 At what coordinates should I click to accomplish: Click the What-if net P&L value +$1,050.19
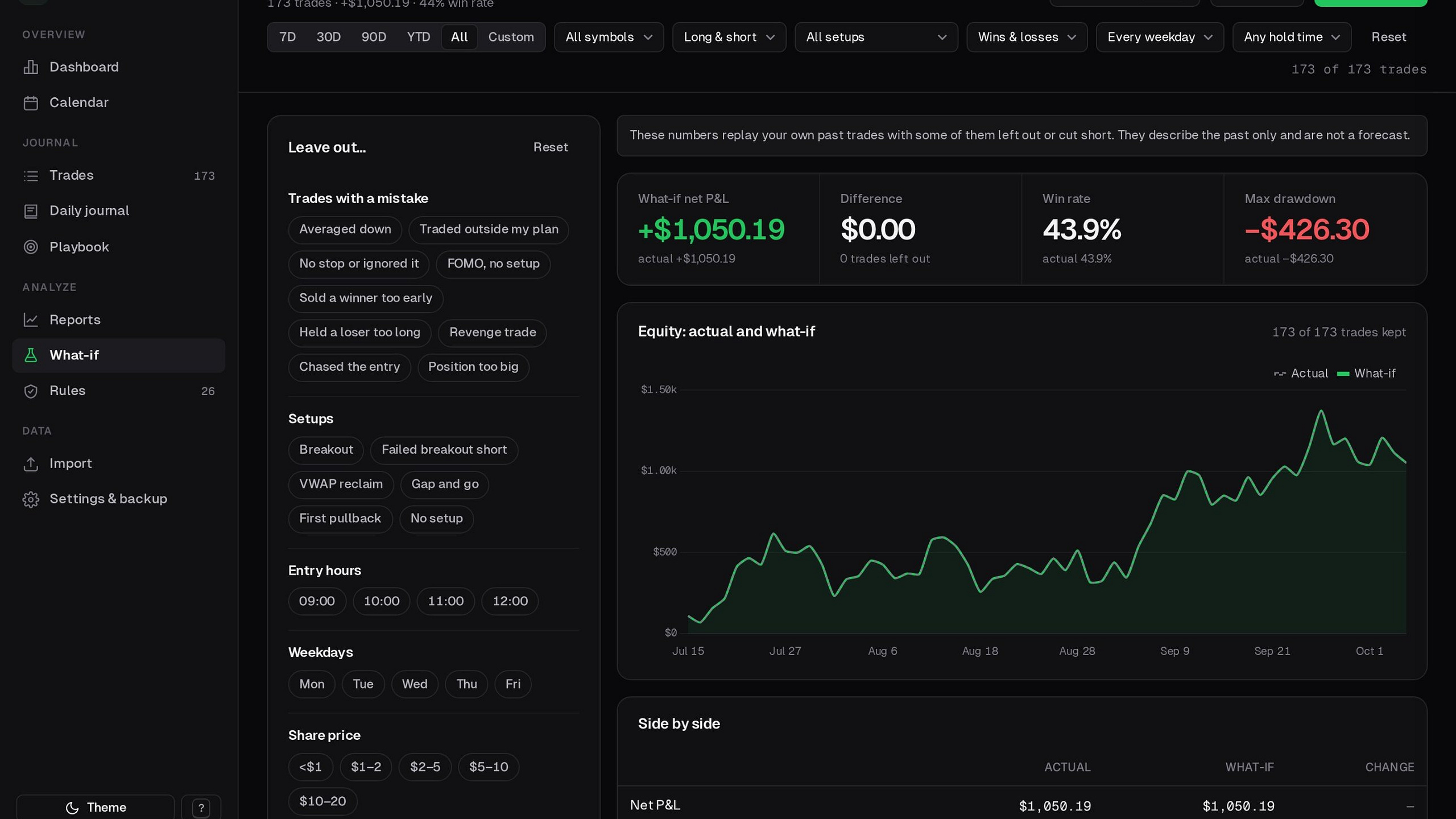pos(711,230)
